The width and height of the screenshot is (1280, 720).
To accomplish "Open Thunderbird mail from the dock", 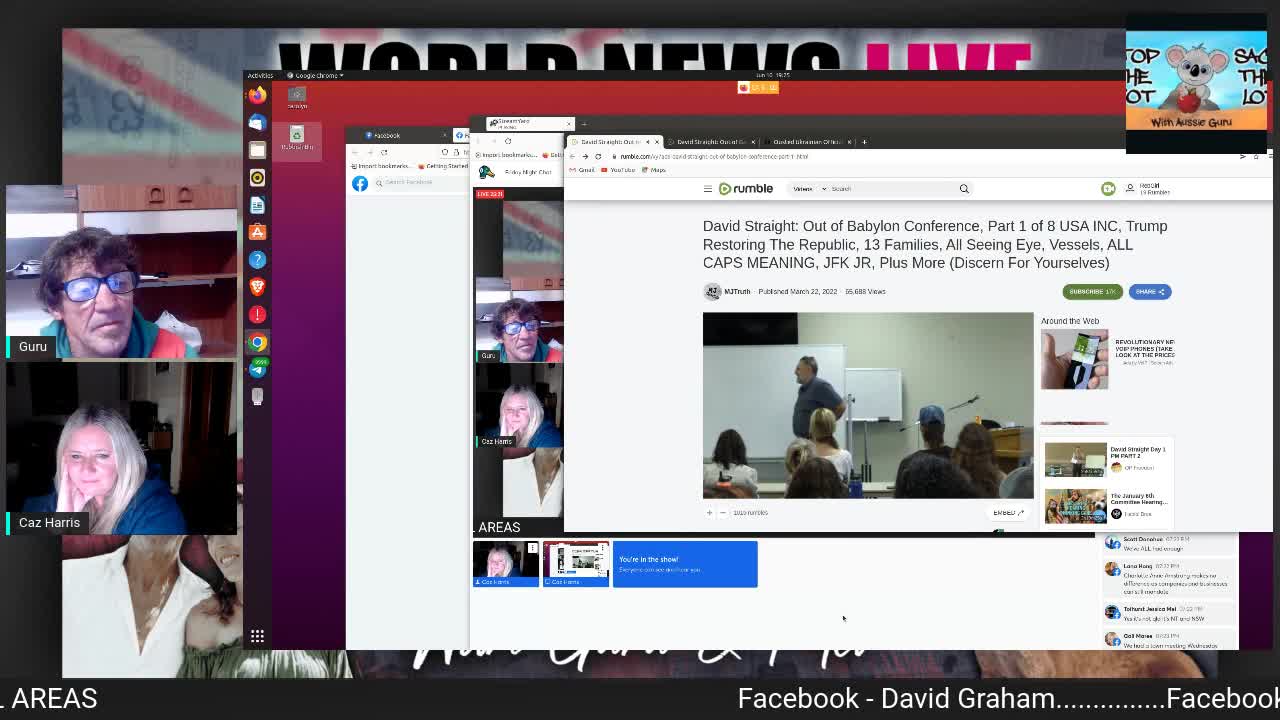I will (257, 122).
